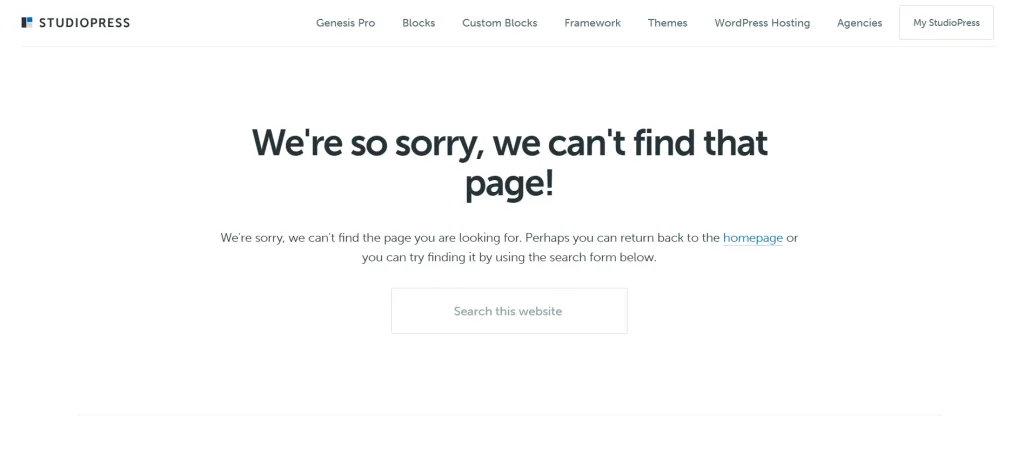Click the STUDIOPRESS wordmark text

(84, 23)
